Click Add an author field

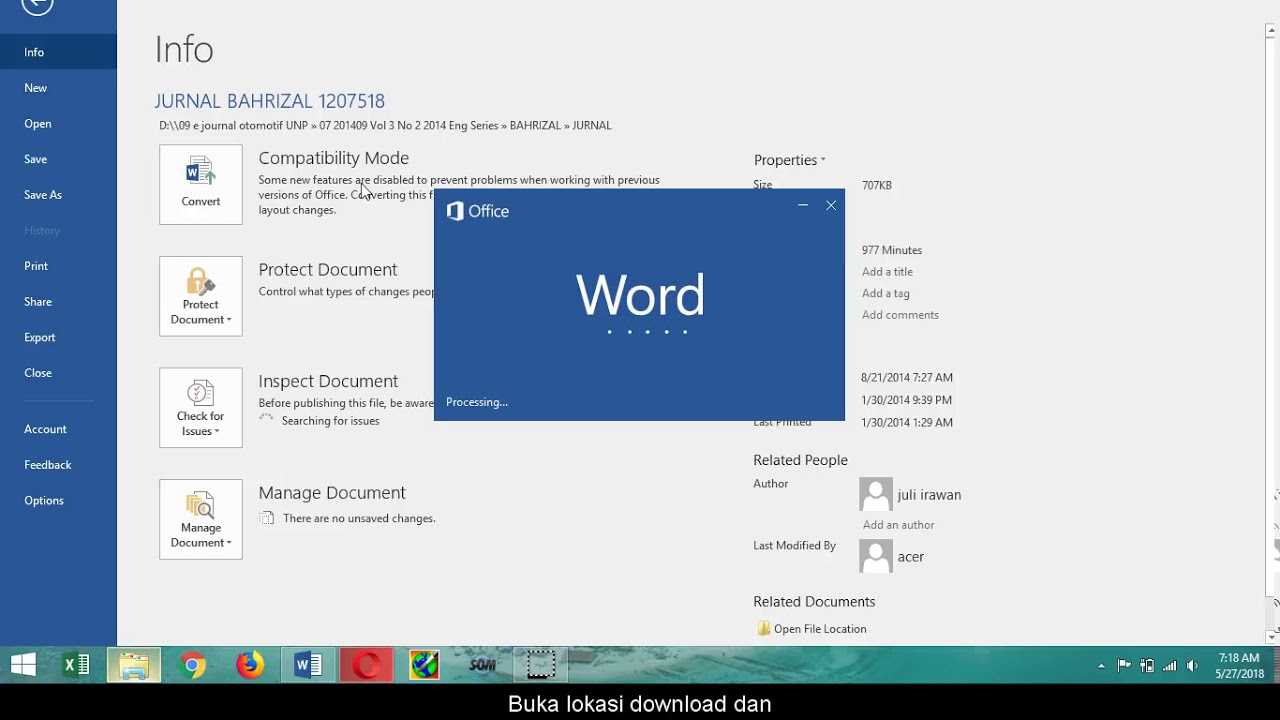coord(898,525)
